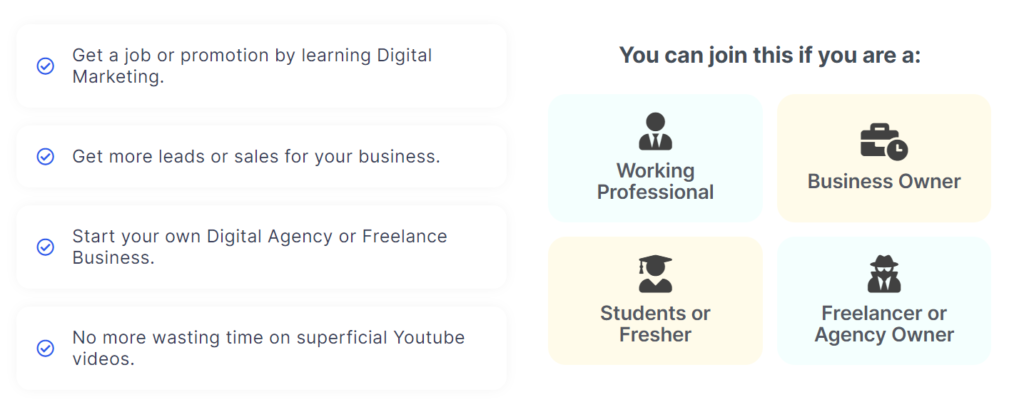
Task: Click the 'Get more leads or sales' box
Action: 262,157
